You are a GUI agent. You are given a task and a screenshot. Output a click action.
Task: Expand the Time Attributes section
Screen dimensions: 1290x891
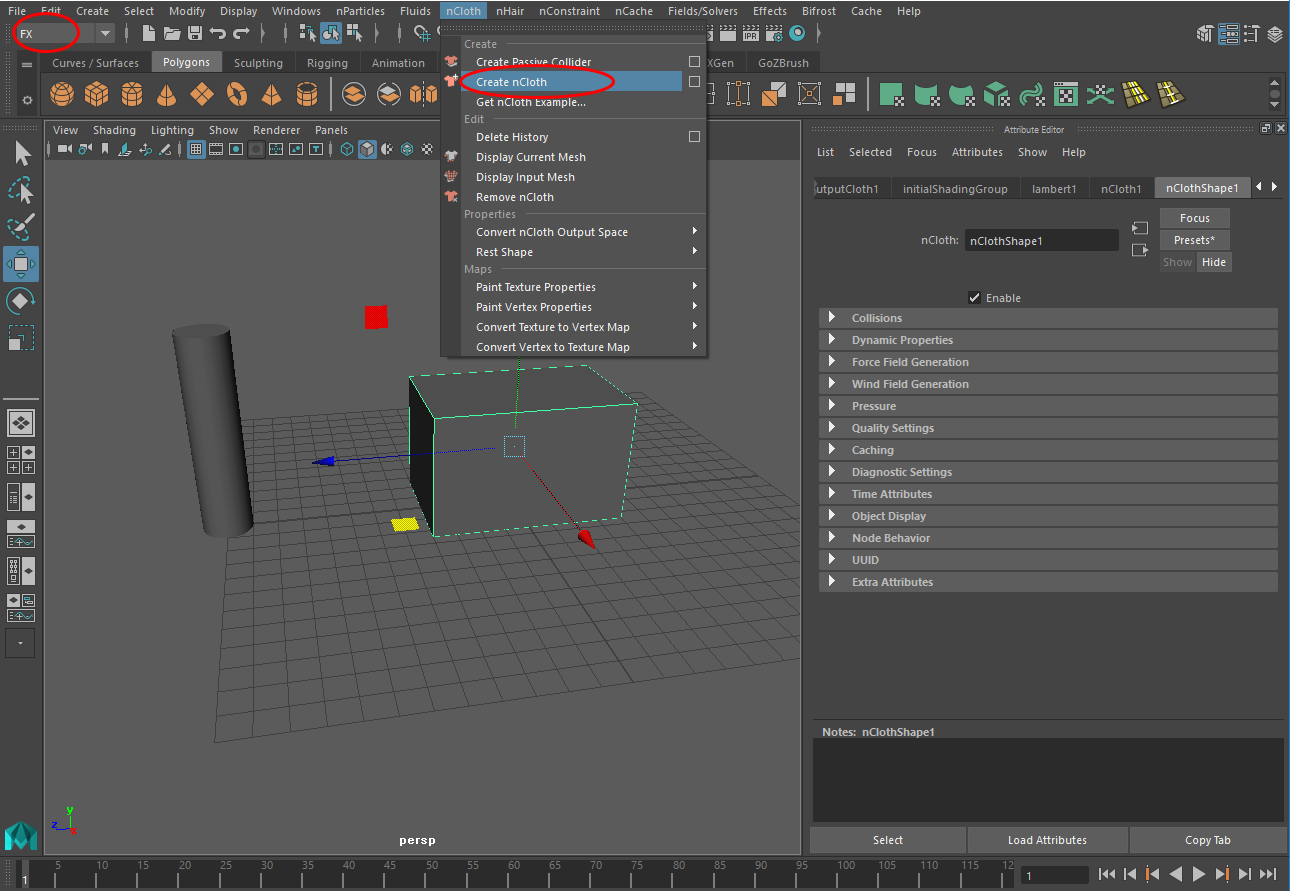[x=1048, y=494]
